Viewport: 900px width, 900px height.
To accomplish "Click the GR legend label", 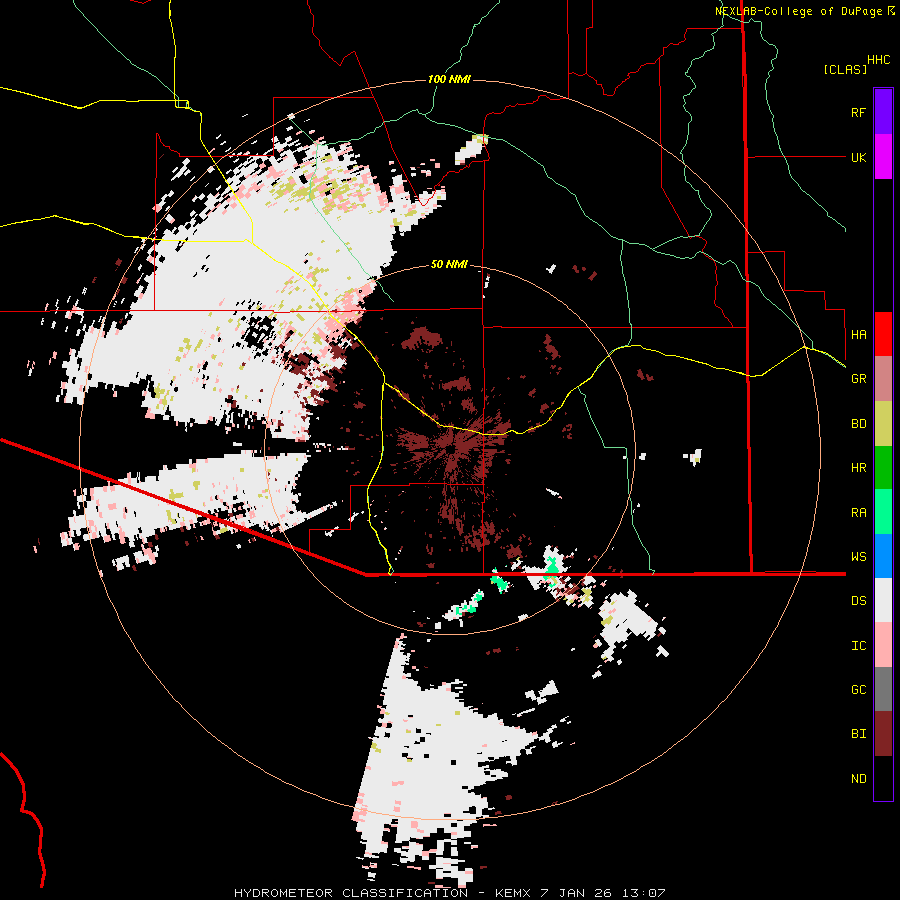I will tap(858, 378).
